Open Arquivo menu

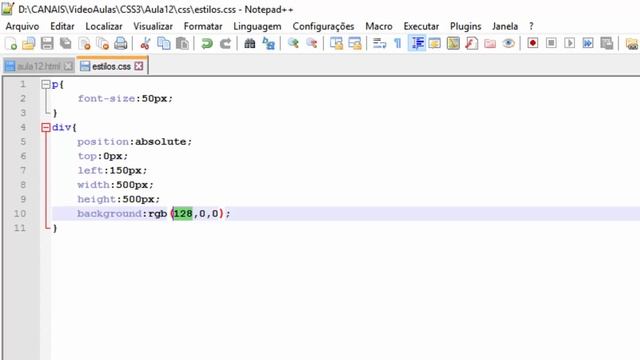22,26
